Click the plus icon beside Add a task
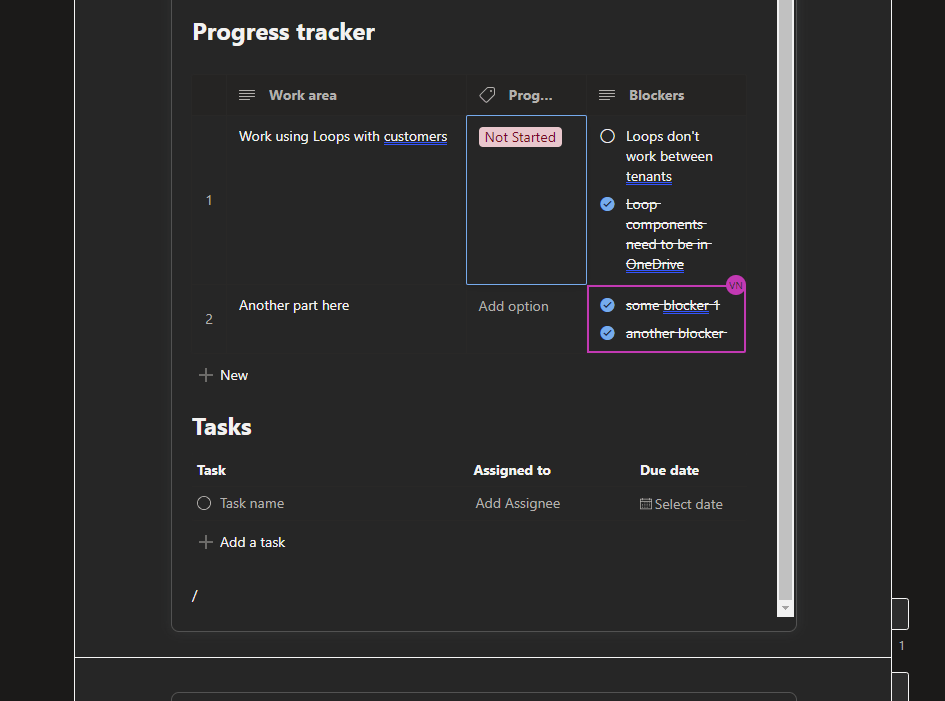Viewport: 945px width, 701px height. [x=205, y=542]
